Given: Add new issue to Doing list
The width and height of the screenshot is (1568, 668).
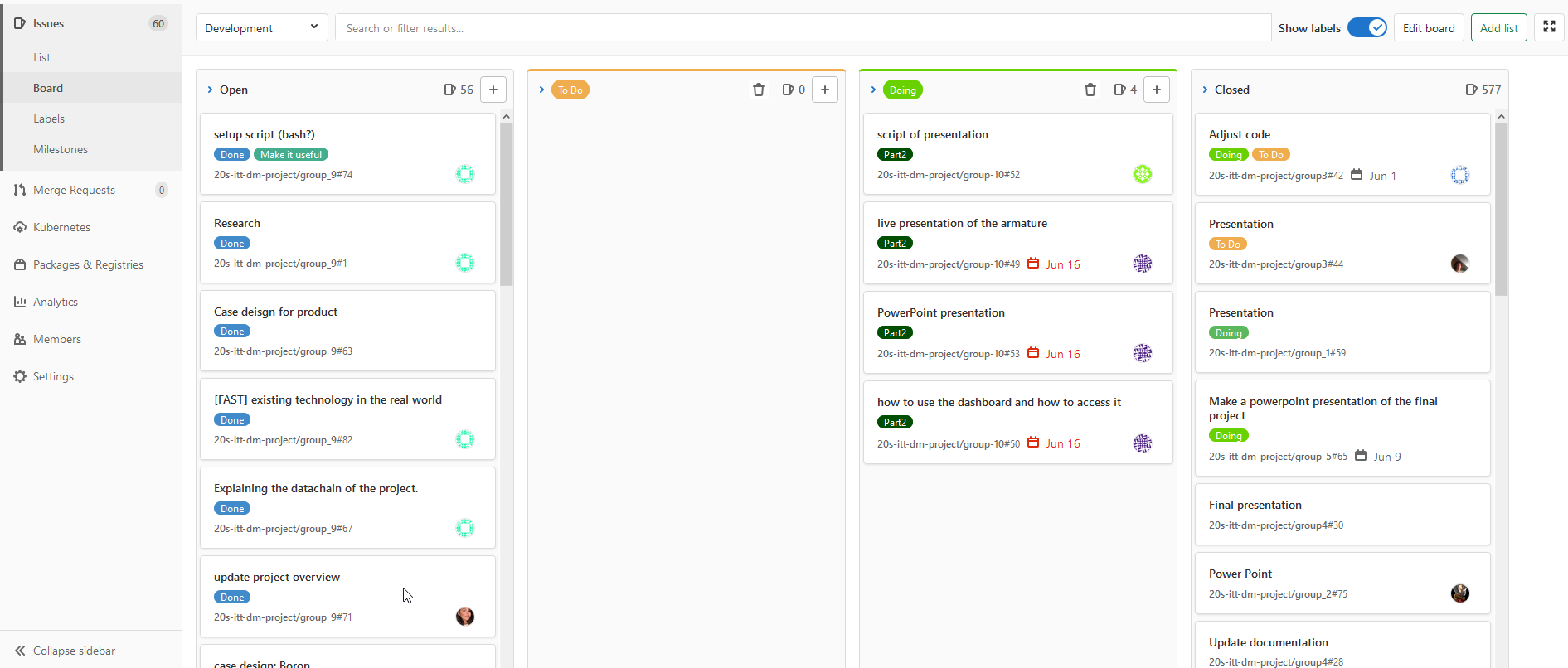Looking at the screenshot, I should 1157,90.
